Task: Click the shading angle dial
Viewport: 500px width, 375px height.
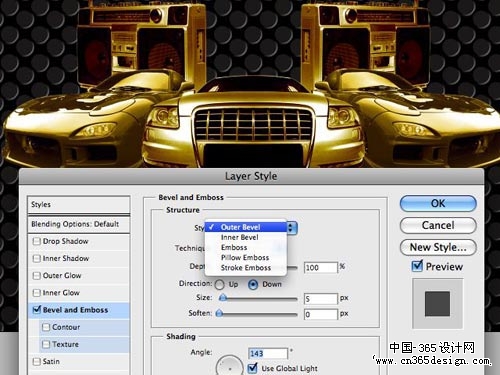Action: pos(229,366)
